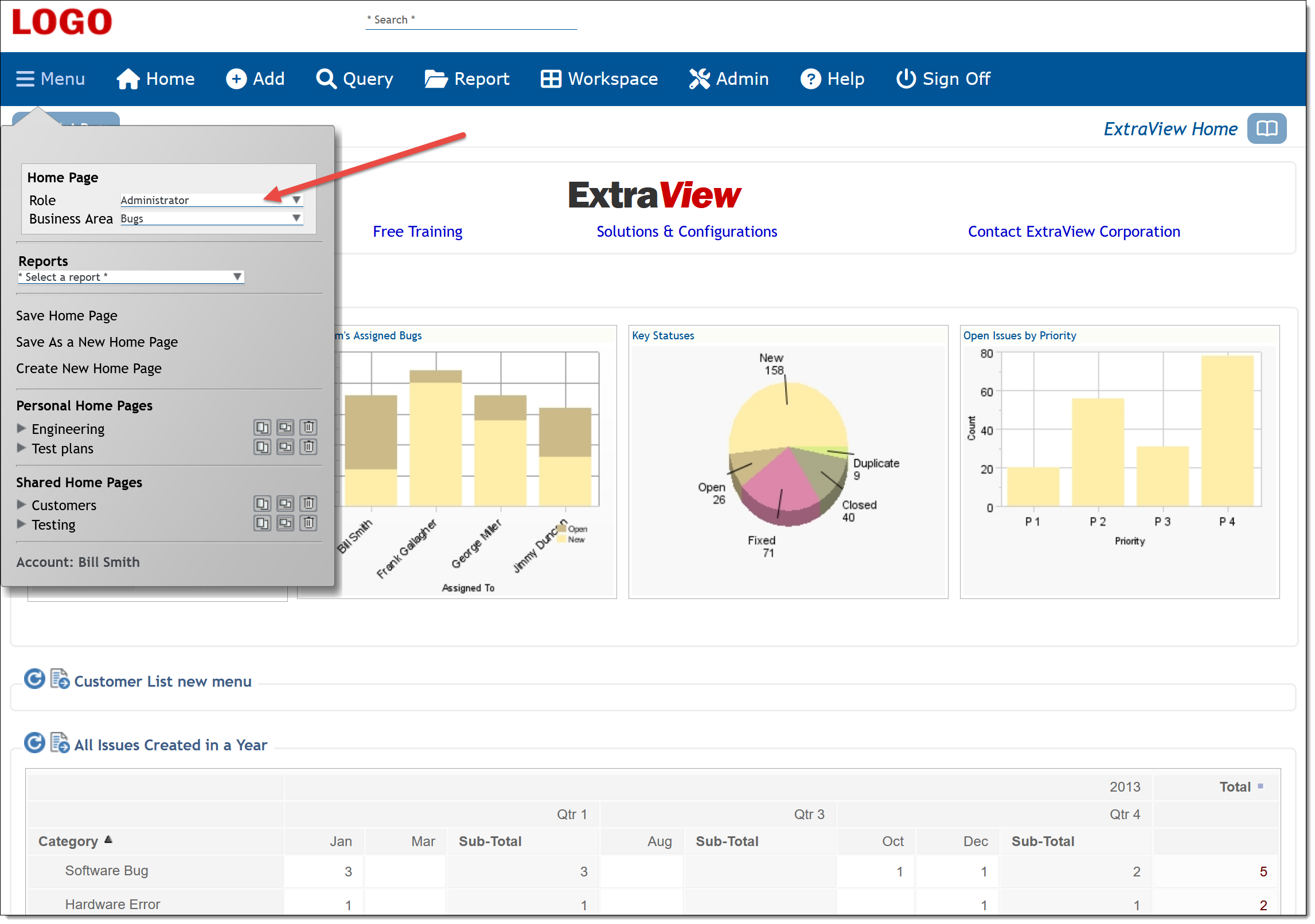1315x924 pixels.
Task: Expand the Customers tree arrow
Action: [x=22, y=504]
